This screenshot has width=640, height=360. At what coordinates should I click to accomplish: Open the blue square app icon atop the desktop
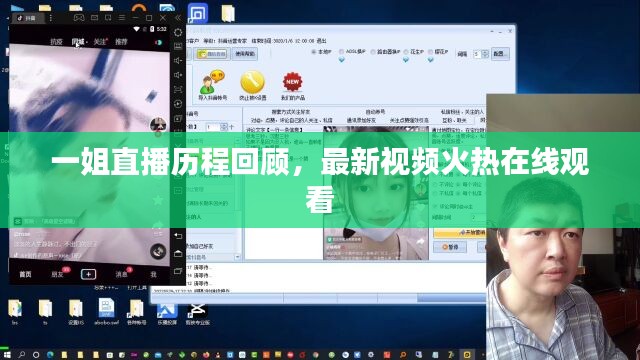pyautogui.click(x=198, y=13)
